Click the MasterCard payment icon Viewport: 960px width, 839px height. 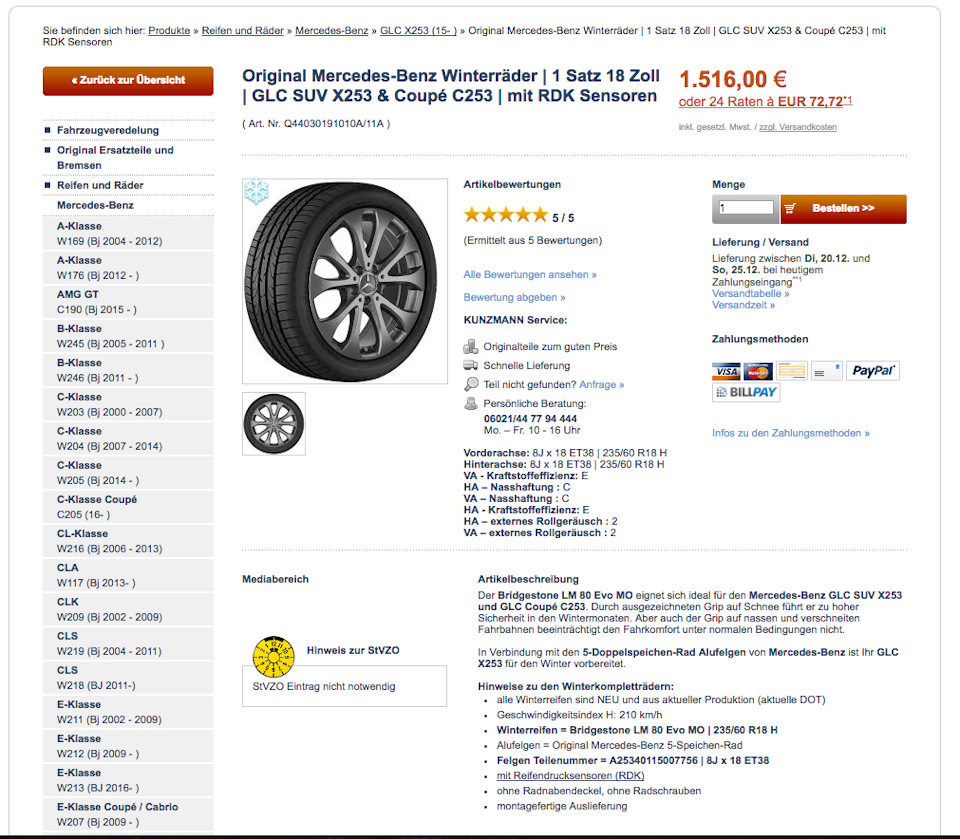click(x=758, y=371)
